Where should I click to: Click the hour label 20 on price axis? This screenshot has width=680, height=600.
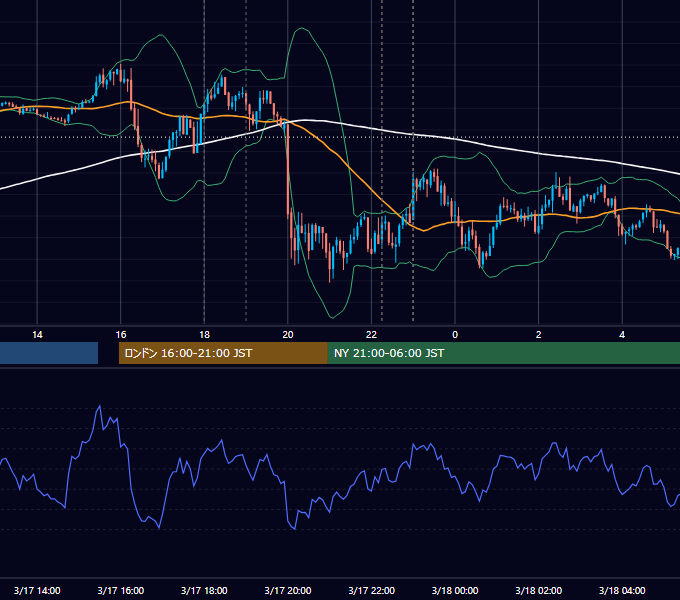point(288,335)
